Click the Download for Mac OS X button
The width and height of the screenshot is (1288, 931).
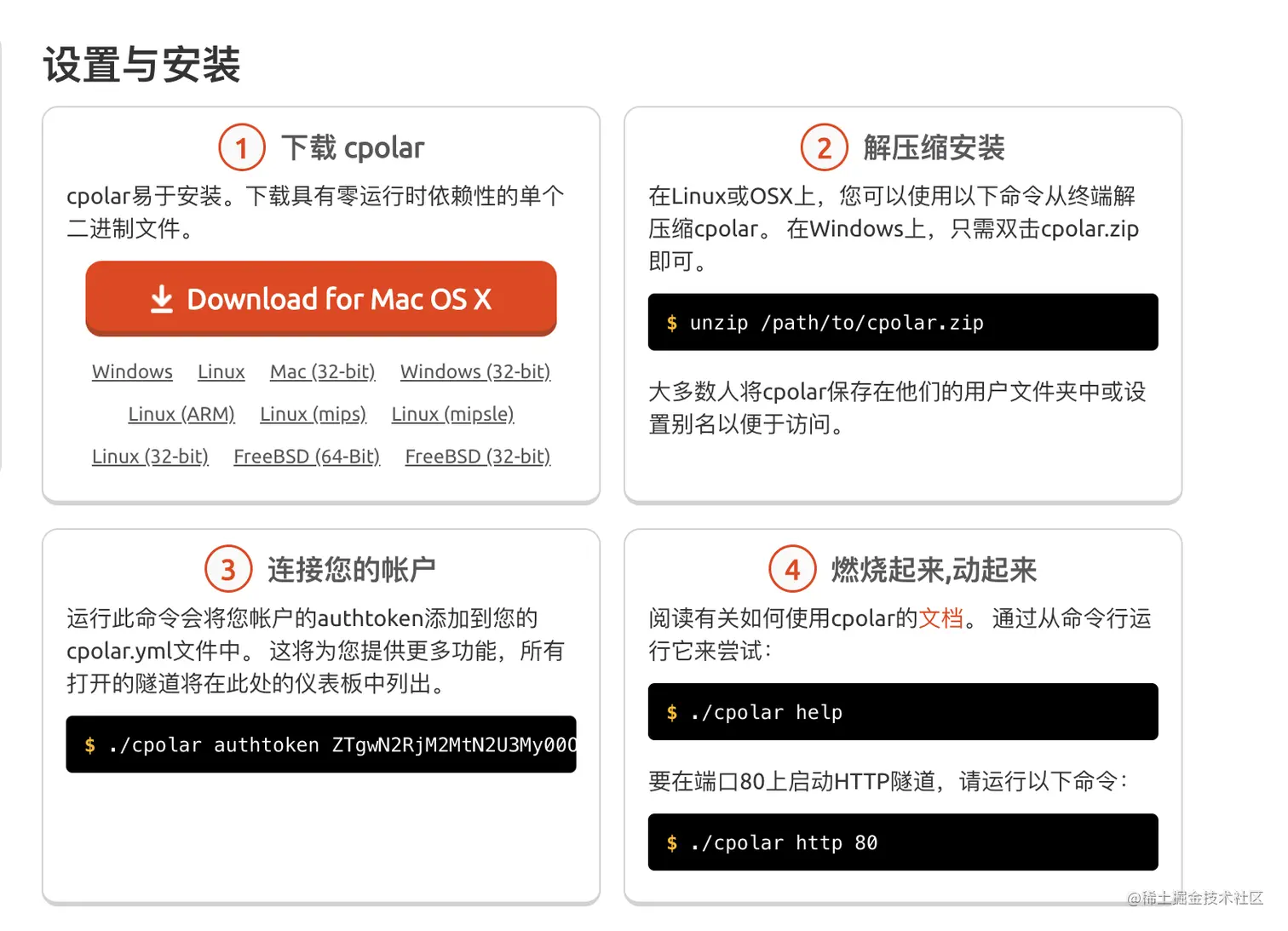[320, 299]
